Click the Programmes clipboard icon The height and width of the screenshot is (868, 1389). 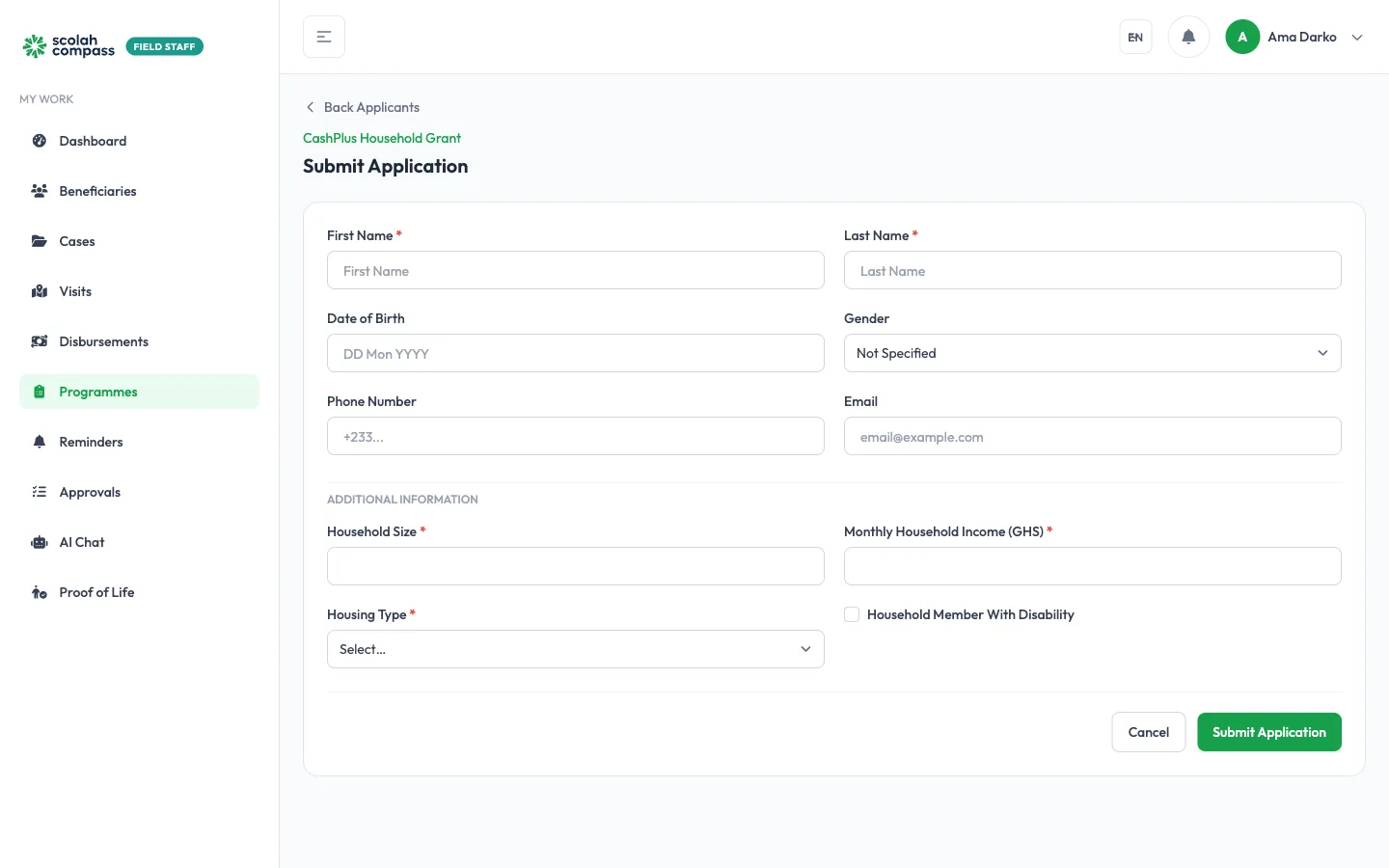pyautogui.click(x=40, y=392)
